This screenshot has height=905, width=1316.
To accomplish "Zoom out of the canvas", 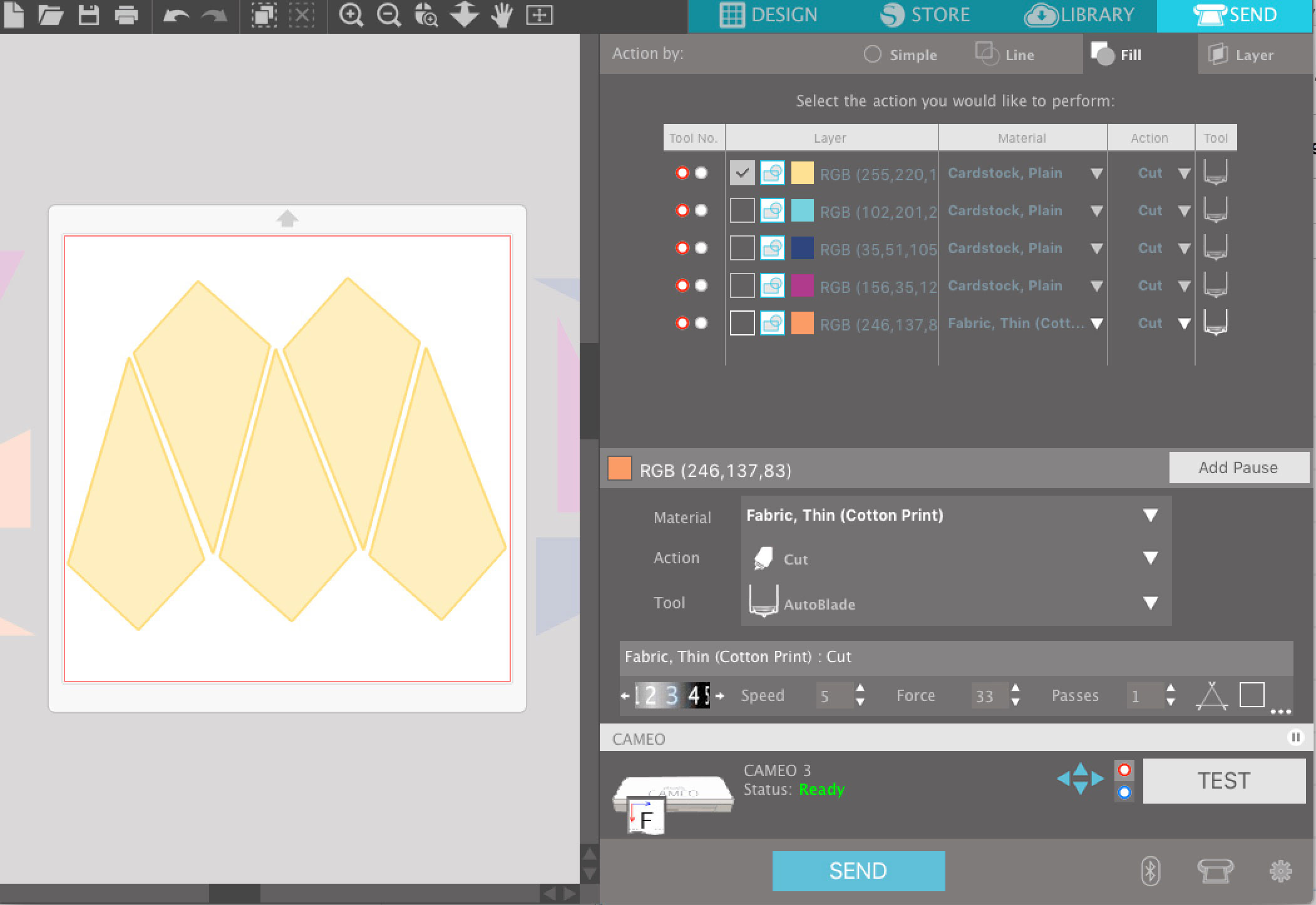I will (x=389, y=14).
